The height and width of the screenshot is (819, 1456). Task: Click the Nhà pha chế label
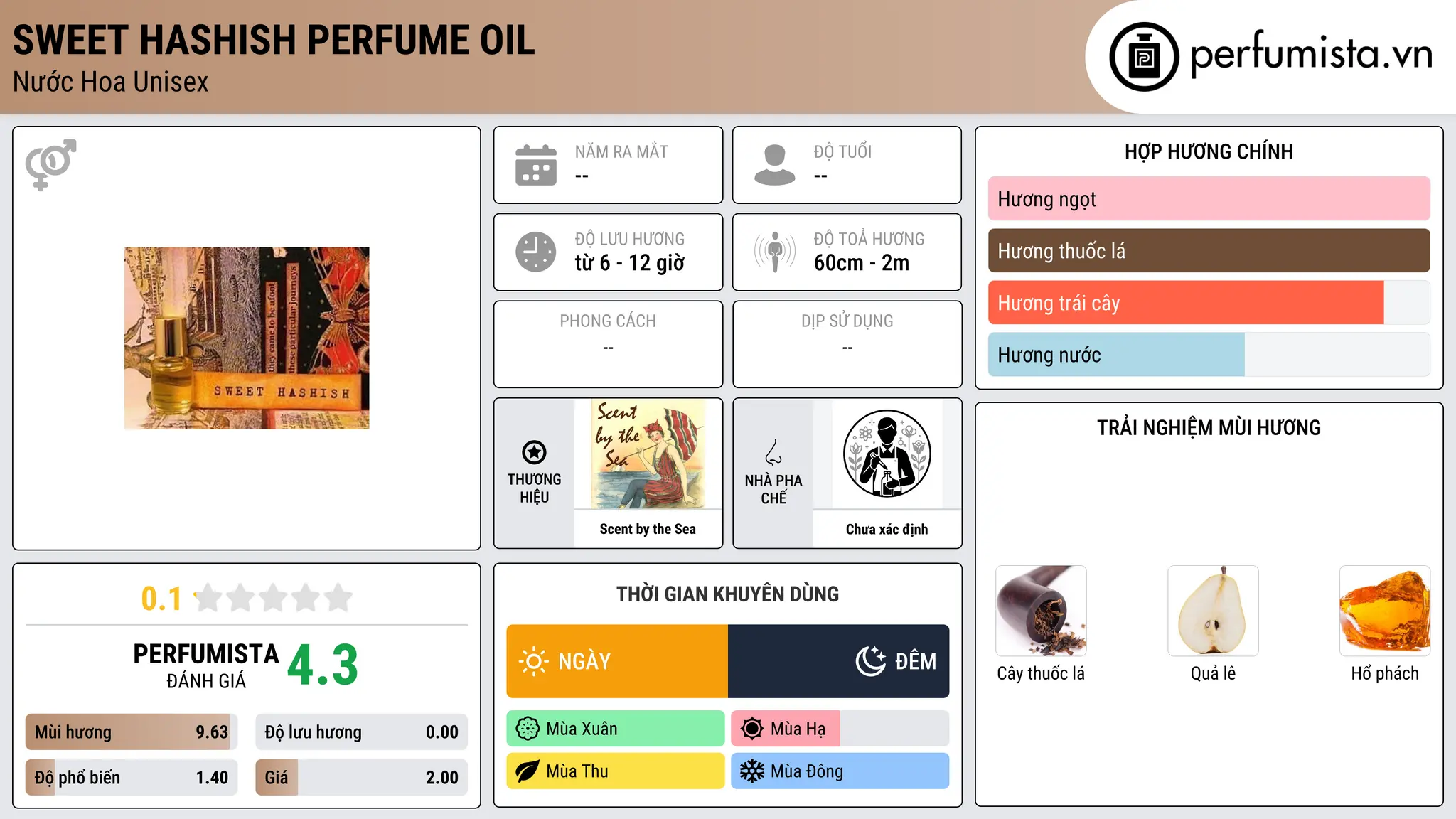tap(773, 489)
